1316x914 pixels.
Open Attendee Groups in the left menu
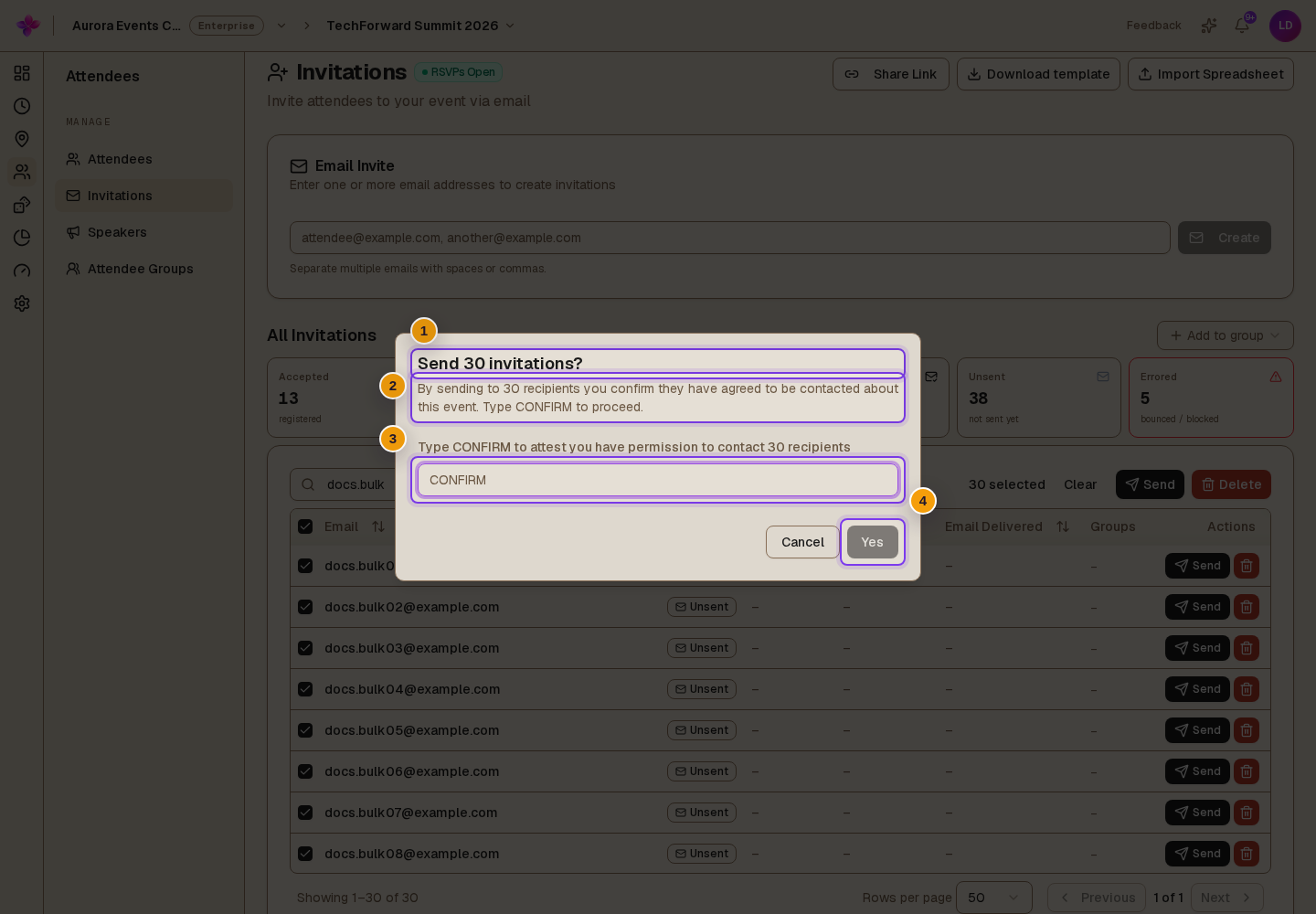tap(143, 269)
